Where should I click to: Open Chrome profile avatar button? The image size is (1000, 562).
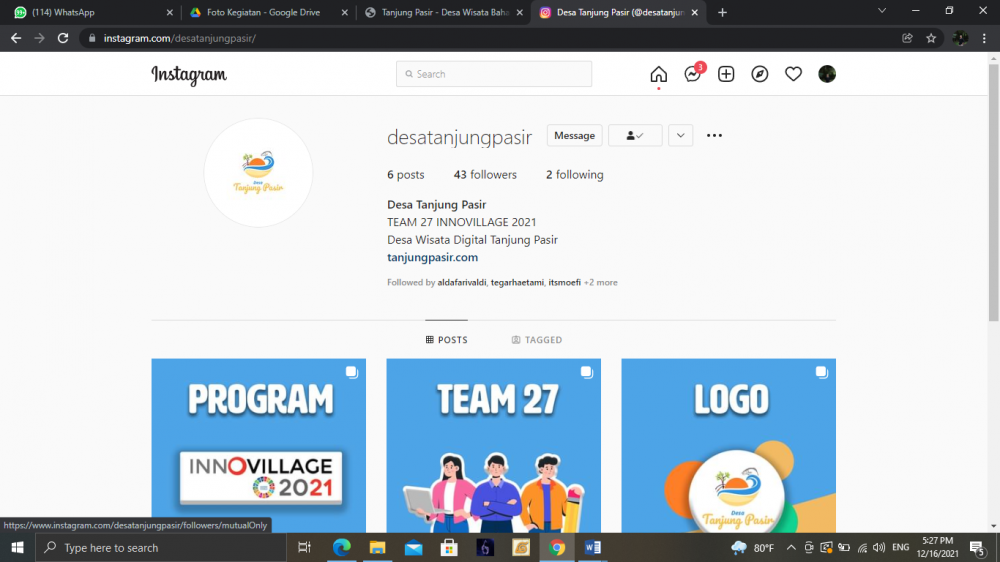tap(960, 38)
